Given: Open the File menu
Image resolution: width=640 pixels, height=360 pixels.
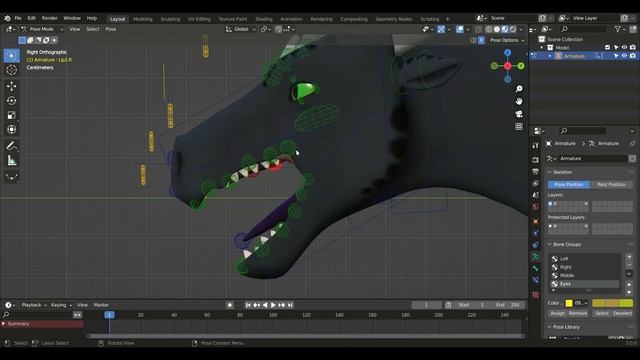Looking at the screenshot, I should (x=18, y=18).
